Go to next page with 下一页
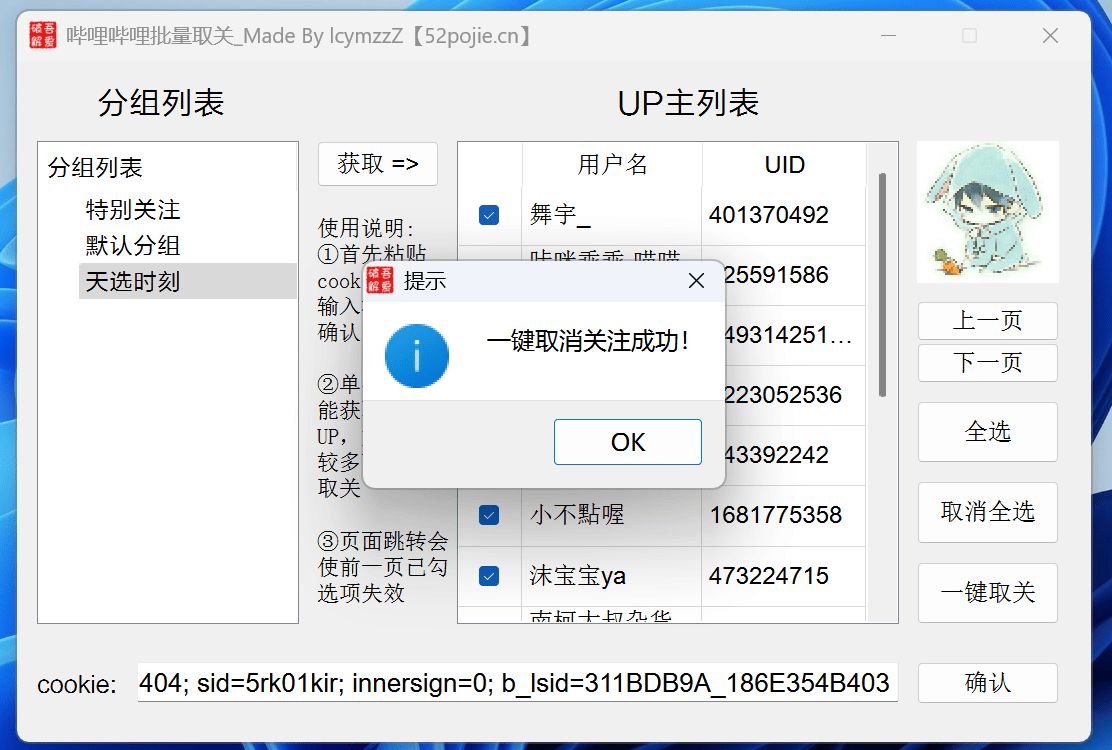Viewport: 1112px width, 750px height. point(987,363)
